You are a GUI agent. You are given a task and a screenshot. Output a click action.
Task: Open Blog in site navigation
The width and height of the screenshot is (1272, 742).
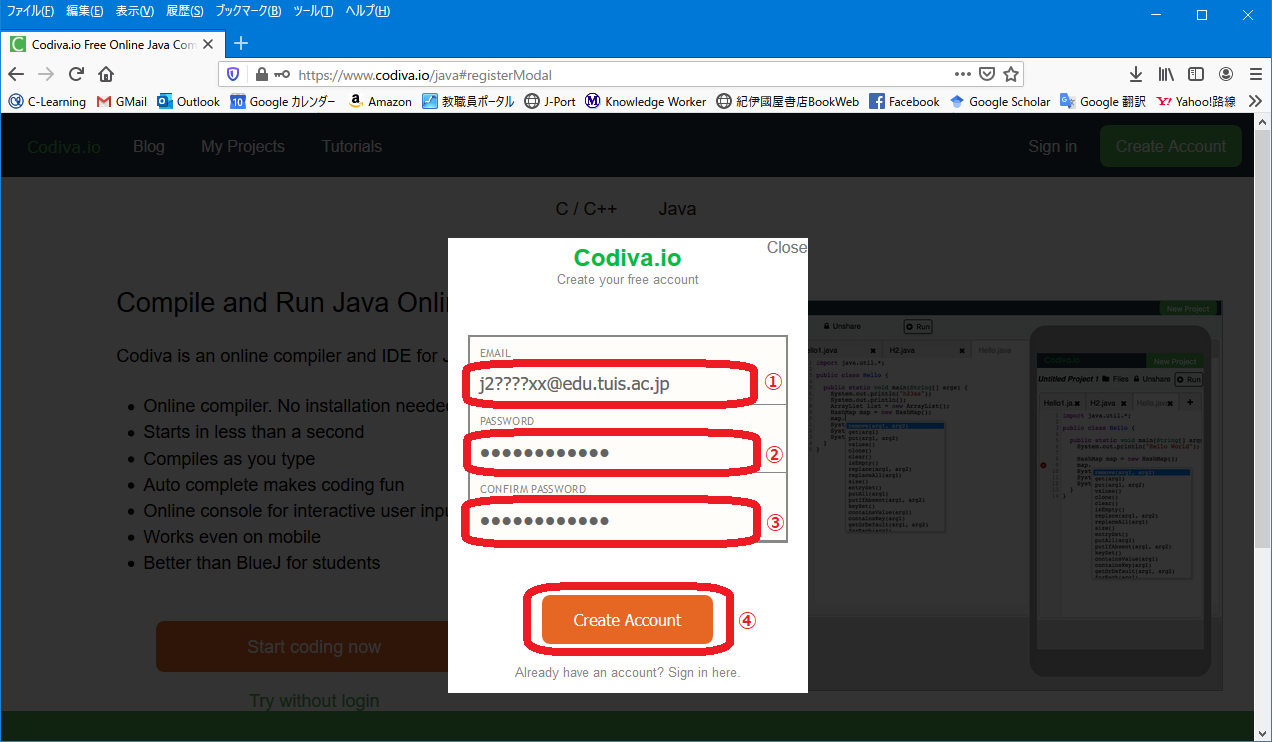(149, 146)
